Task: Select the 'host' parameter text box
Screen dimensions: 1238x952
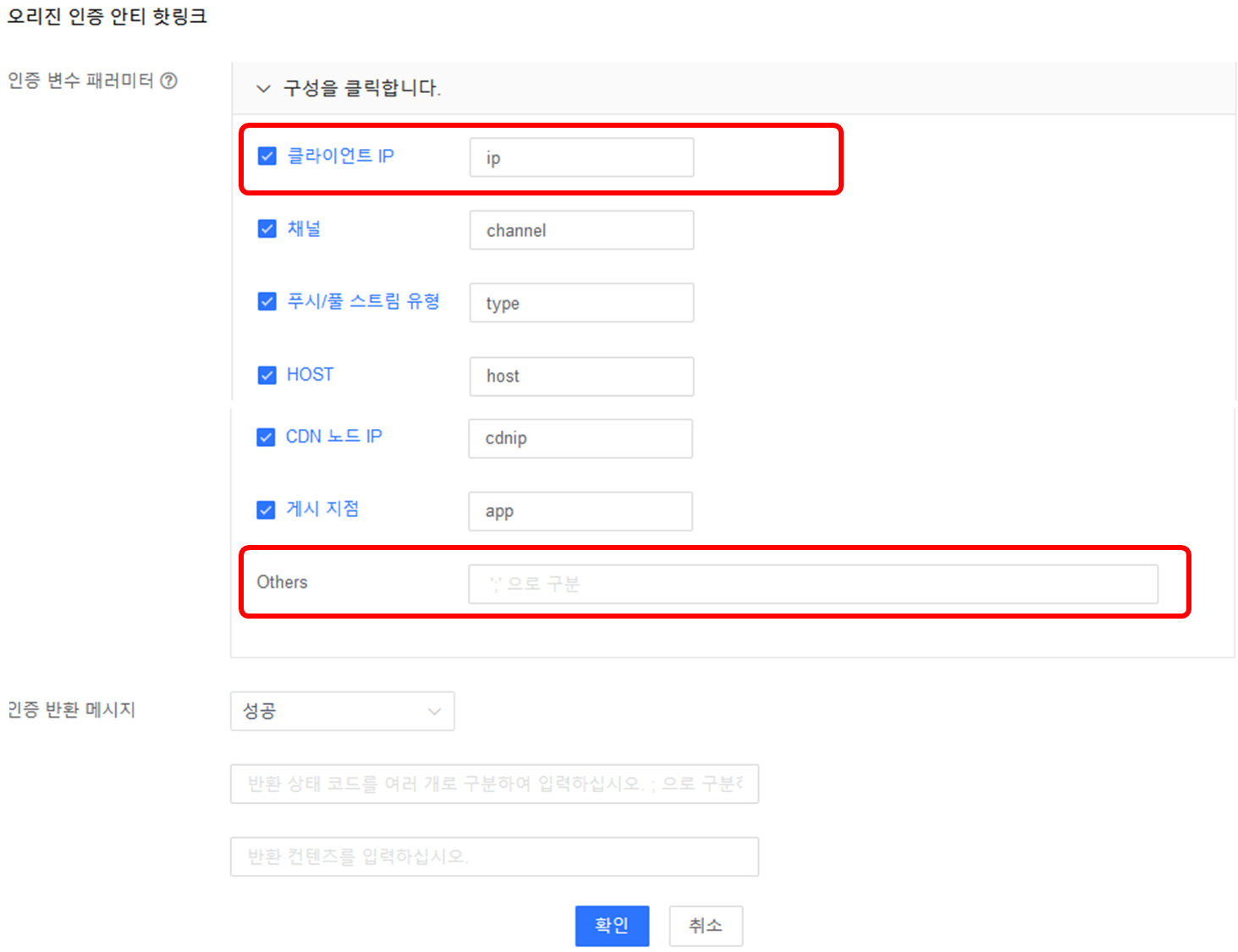Action: click(581, 376)
